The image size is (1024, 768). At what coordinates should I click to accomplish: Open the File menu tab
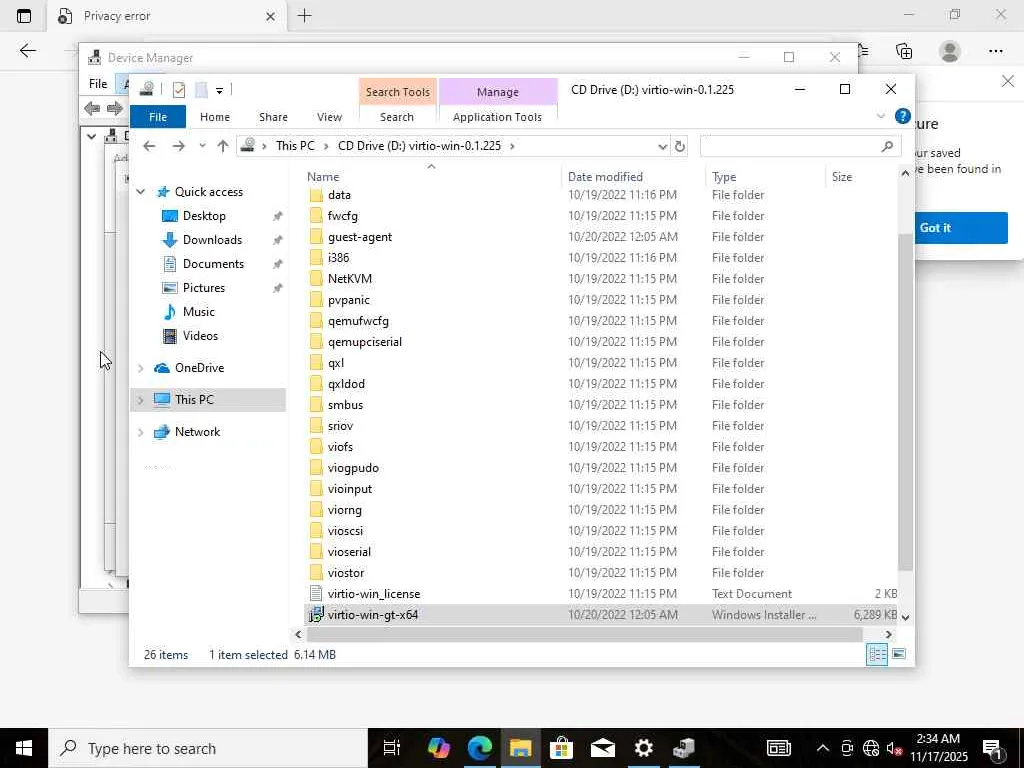point(158,117)
